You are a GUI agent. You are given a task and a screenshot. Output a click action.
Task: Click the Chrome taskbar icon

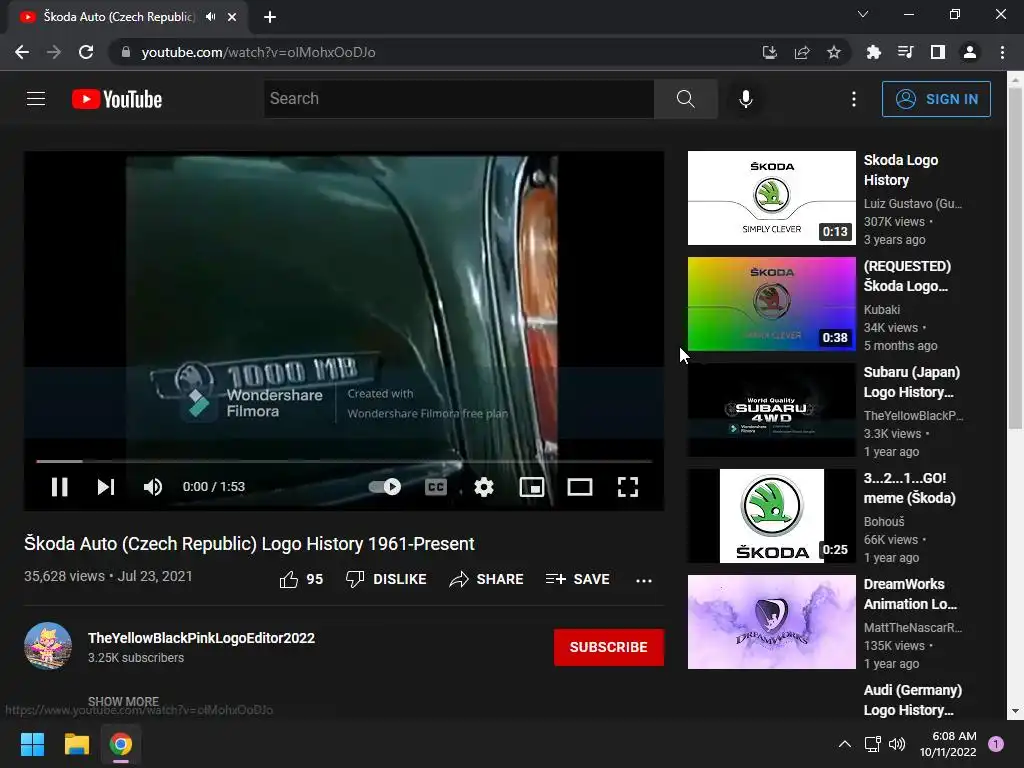(x=121, y=744)
